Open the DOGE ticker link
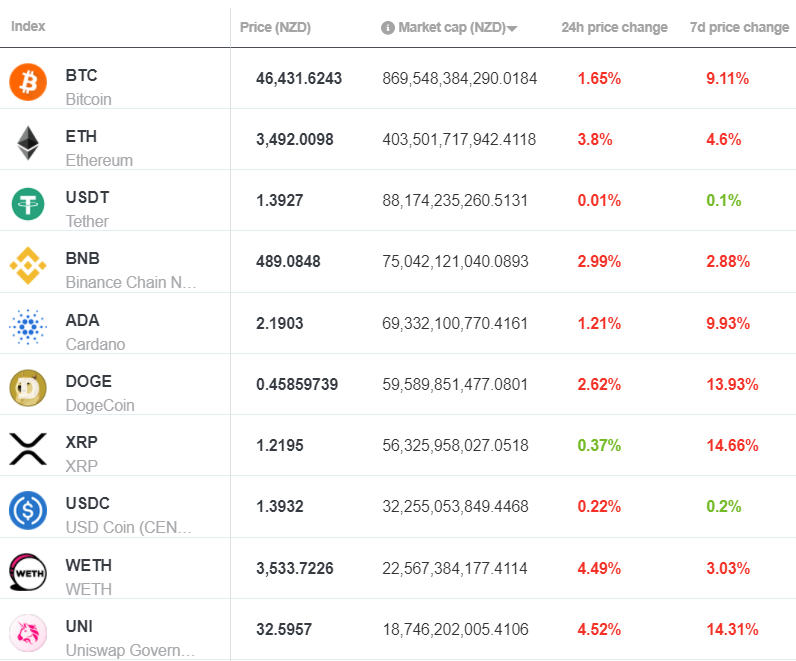This screenshot has width=796, height=661. point(88,381)
